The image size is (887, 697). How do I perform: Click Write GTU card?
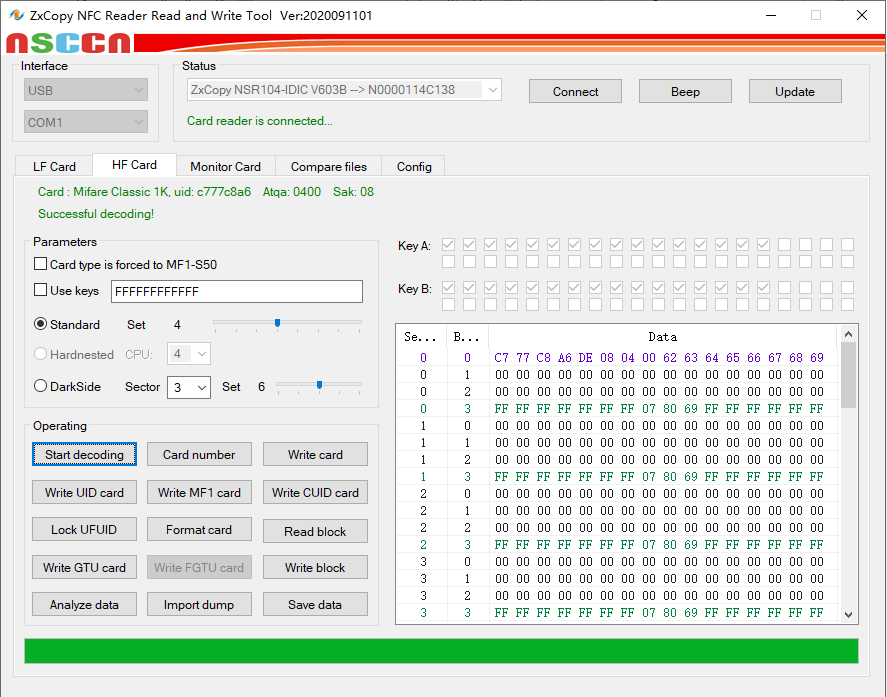tap(84, 567)
